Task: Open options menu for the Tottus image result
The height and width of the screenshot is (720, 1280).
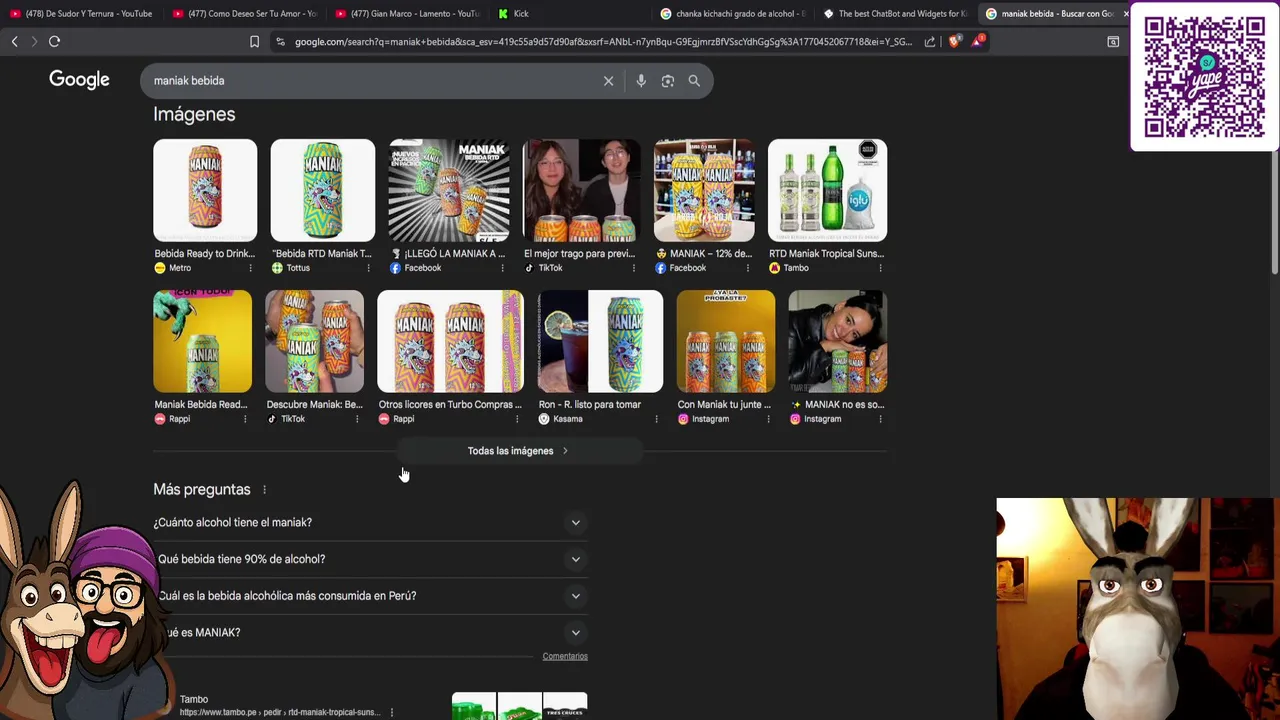Action: 368,268
